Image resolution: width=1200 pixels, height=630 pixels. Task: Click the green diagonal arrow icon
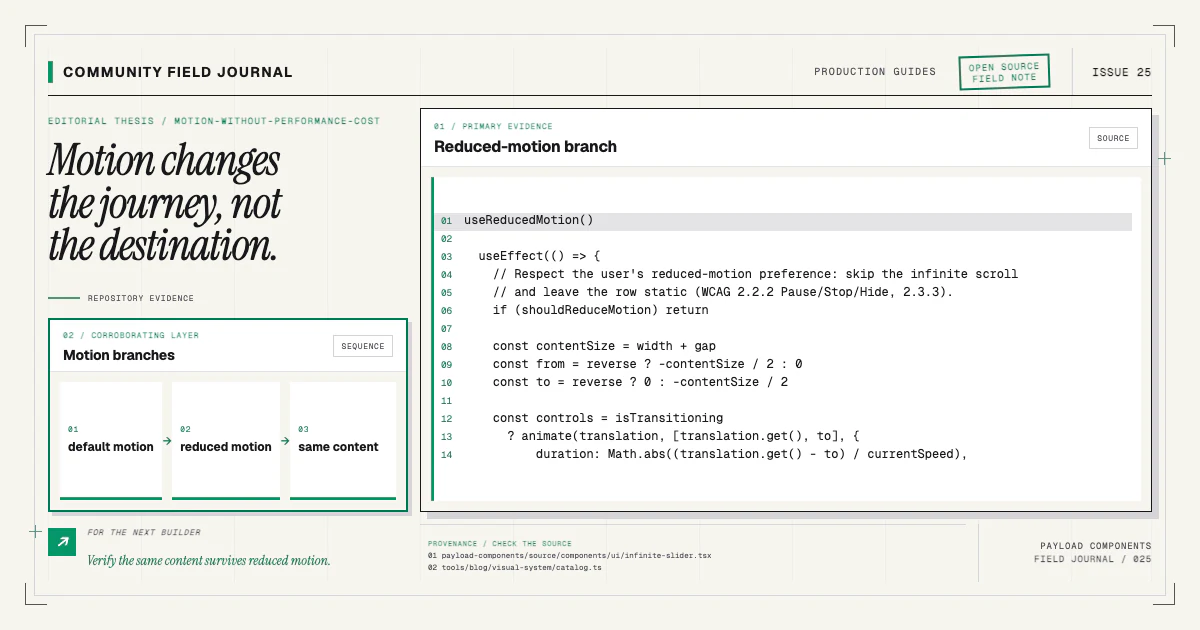tap(62, 542)
